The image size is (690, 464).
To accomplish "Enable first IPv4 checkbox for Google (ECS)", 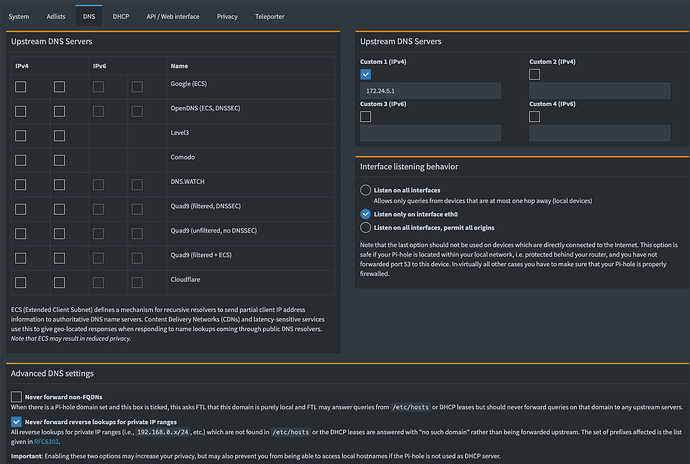I will [21, 88].
